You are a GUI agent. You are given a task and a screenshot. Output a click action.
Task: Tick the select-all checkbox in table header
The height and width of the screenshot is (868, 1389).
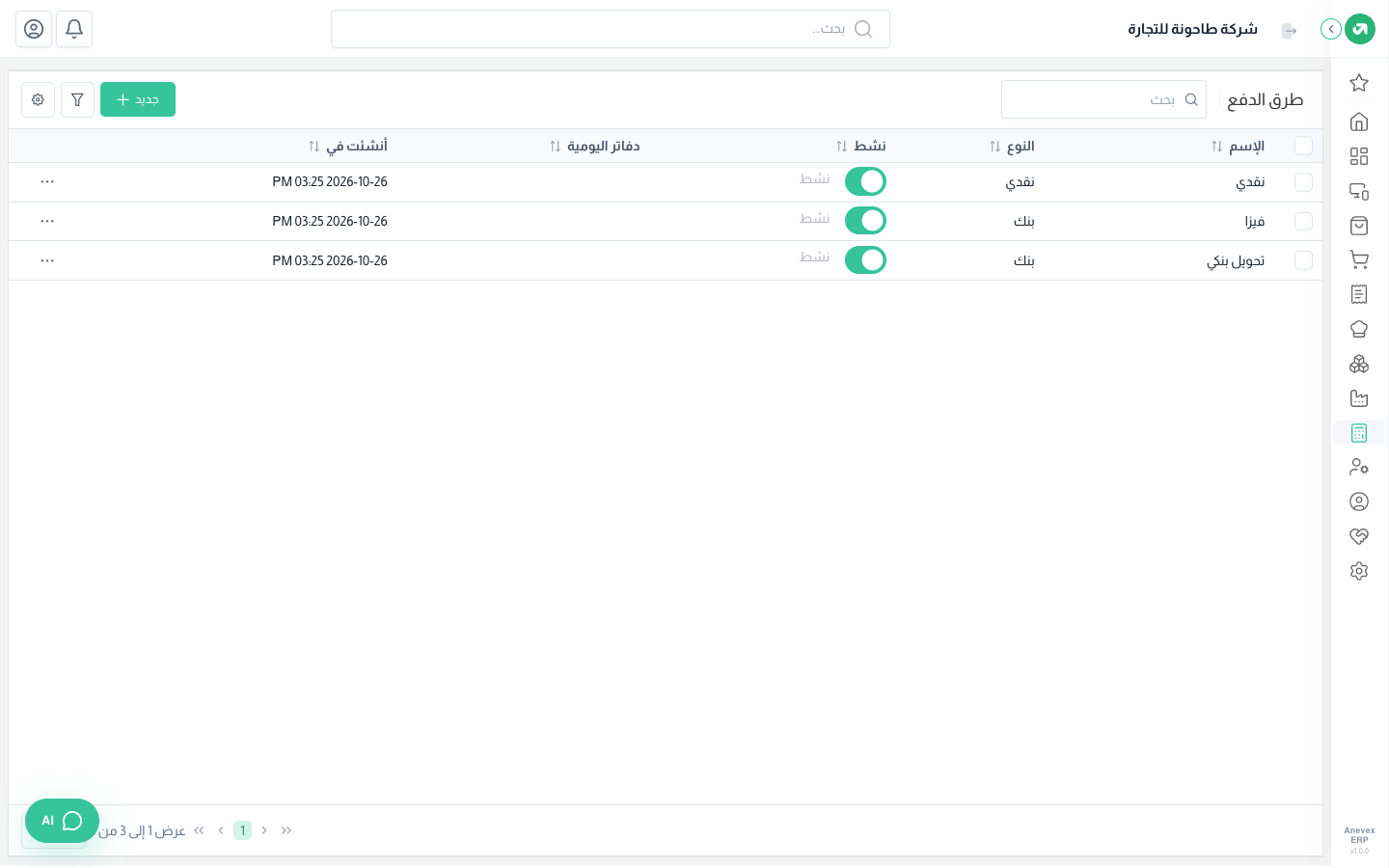[x=1304, y=146]
